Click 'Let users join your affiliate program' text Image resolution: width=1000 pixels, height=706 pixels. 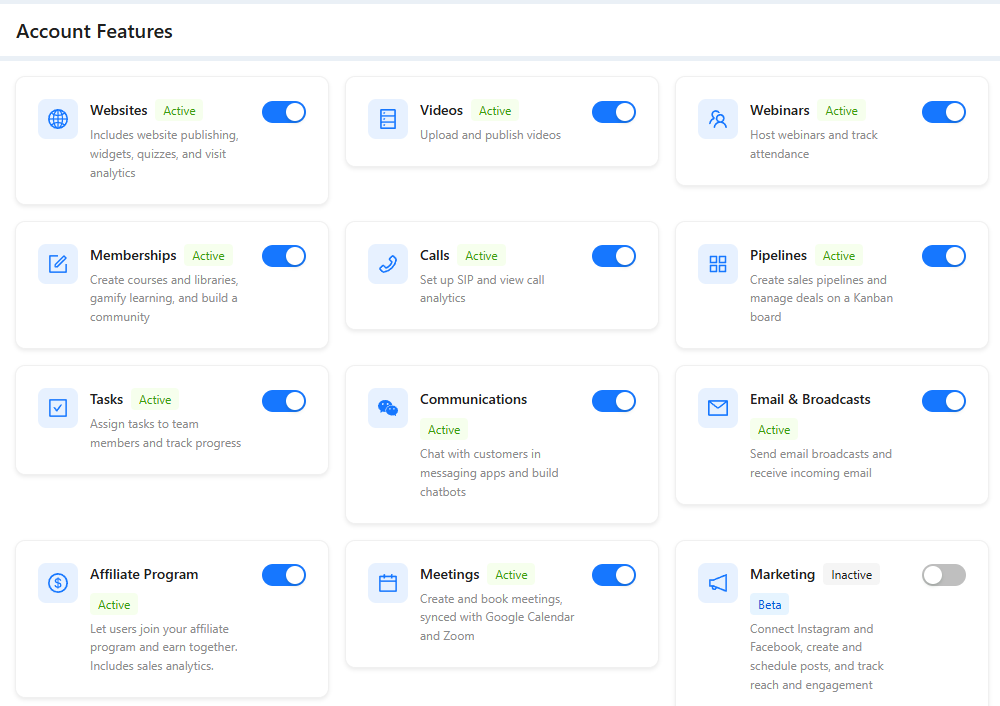pyautogui.click(x=163, y=647)
